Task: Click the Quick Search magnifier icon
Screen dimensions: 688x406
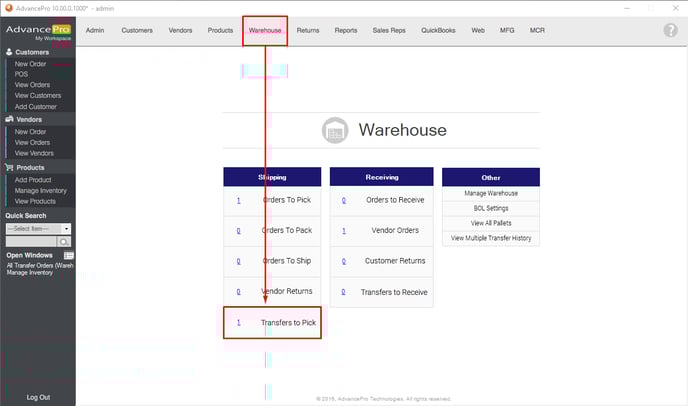Action: tap(64, 242)
